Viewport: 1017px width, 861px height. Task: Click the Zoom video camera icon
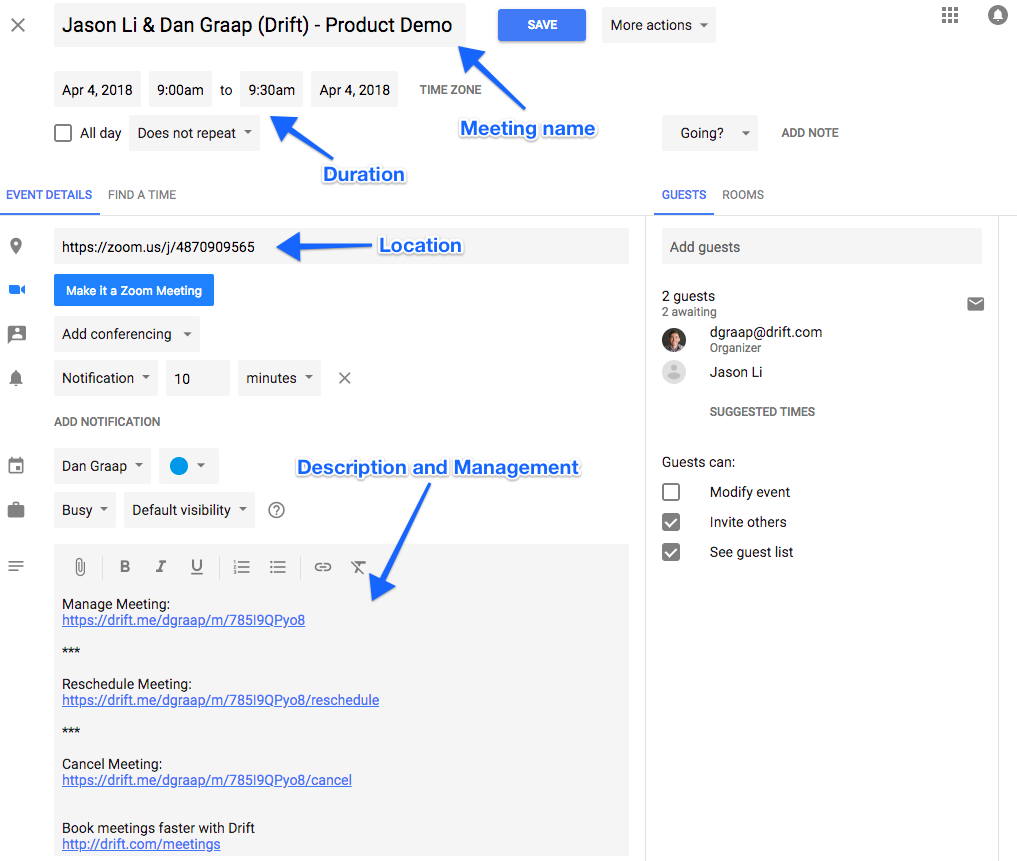tap(17, 289)
